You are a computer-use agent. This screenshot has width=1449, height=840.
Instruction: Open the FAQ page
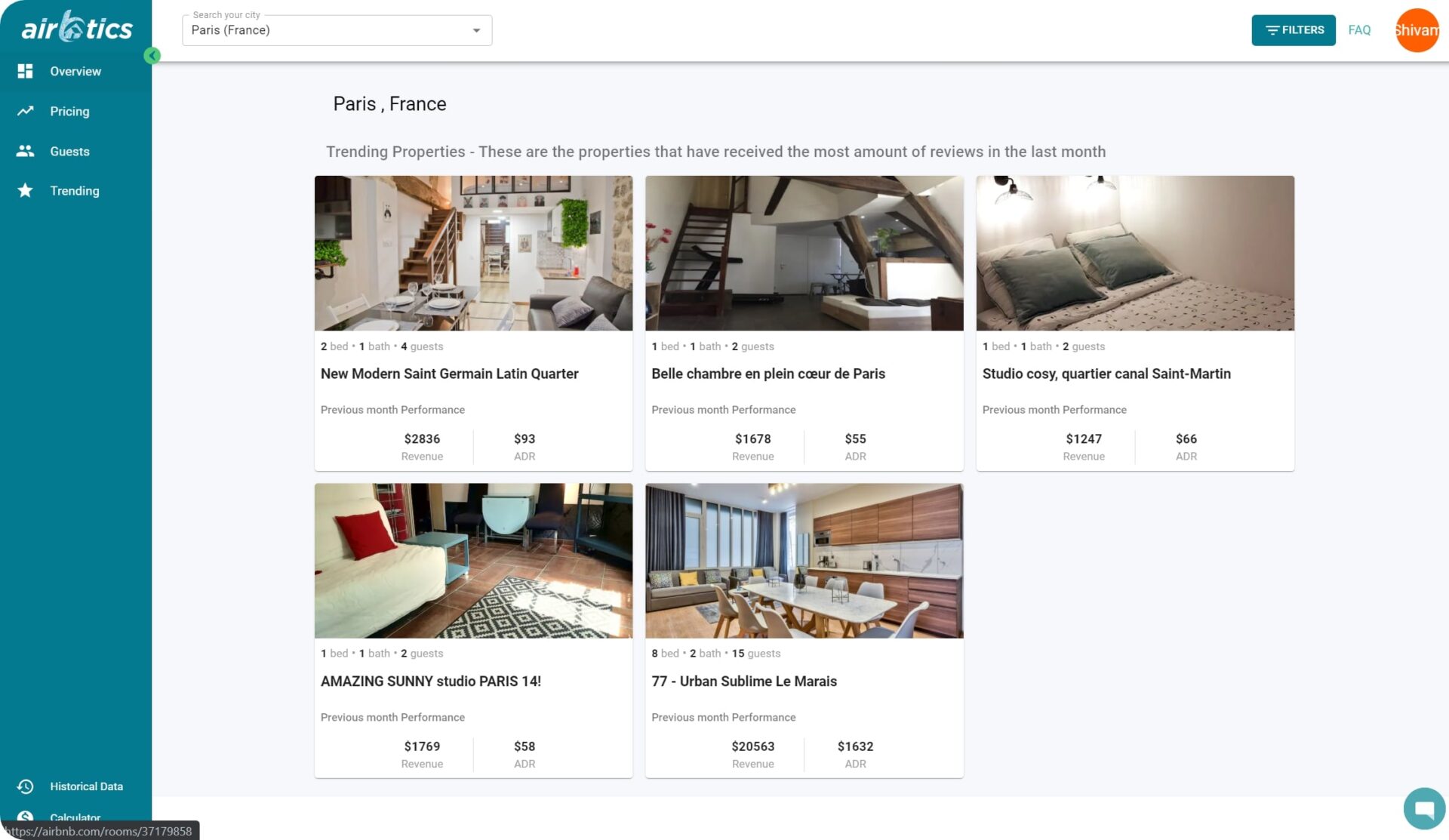[1359, 30]
